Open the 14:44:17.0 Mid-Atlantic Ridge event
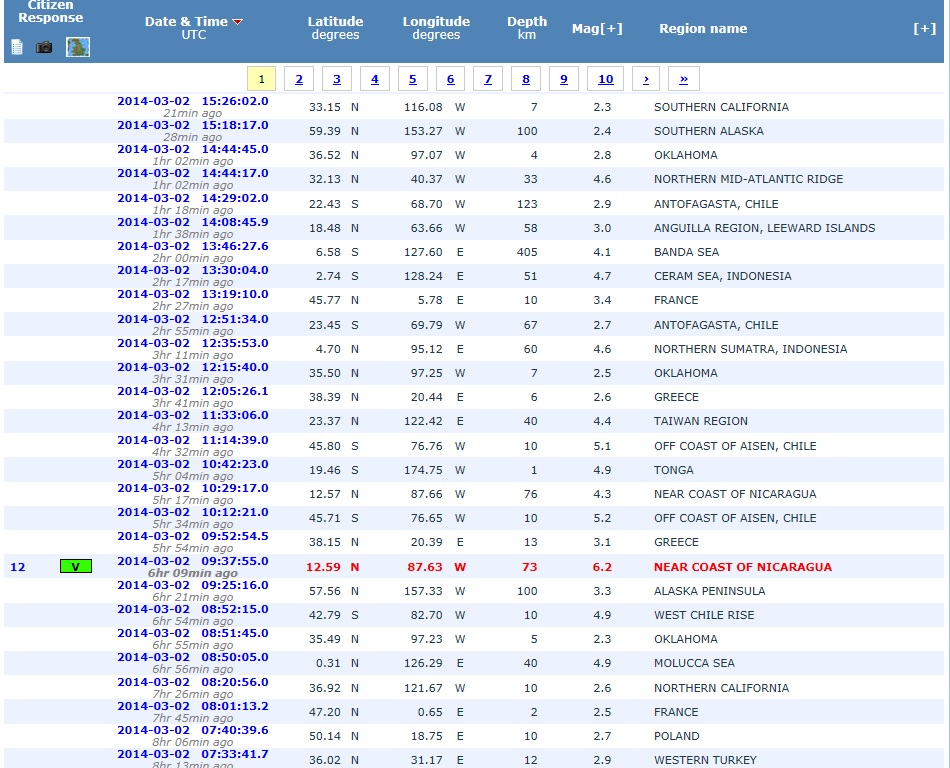The image size is (950, 768). (193, 173)
